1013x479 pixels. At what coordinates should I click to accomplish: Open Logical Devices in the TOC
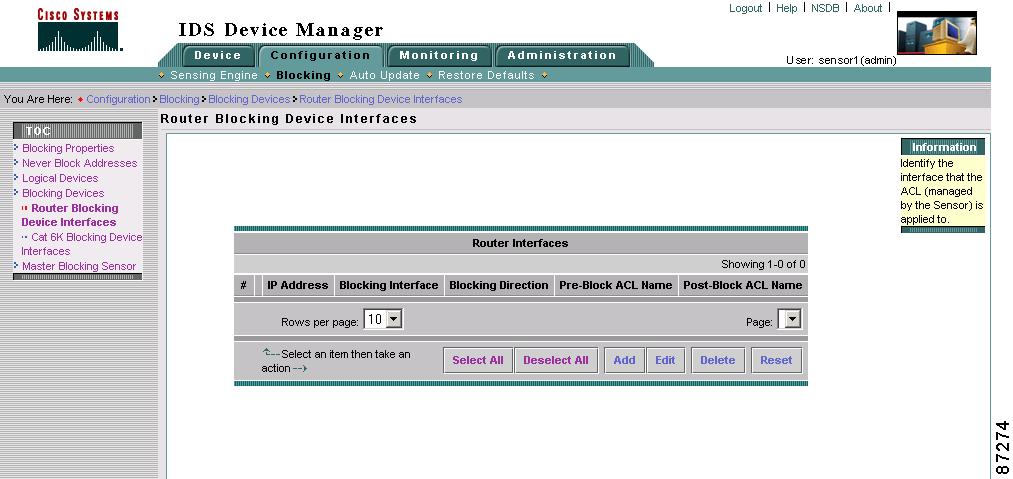point(60,178)
